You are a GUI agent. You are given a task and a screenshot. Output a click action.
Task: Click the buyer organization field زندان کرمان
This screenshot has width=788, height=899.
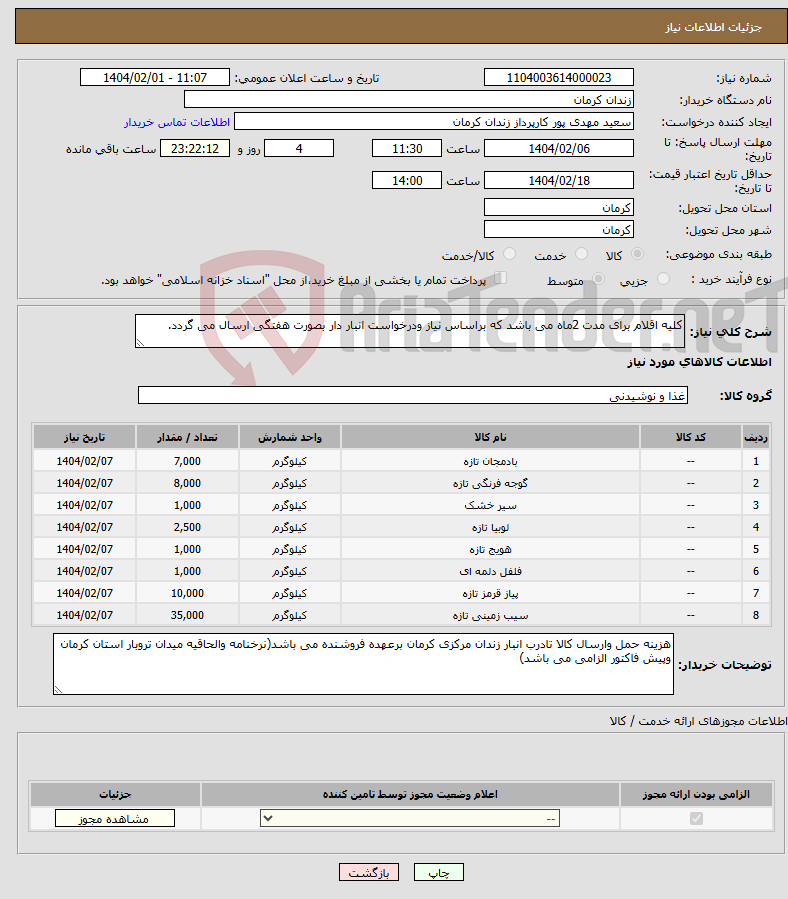[409, 99]
